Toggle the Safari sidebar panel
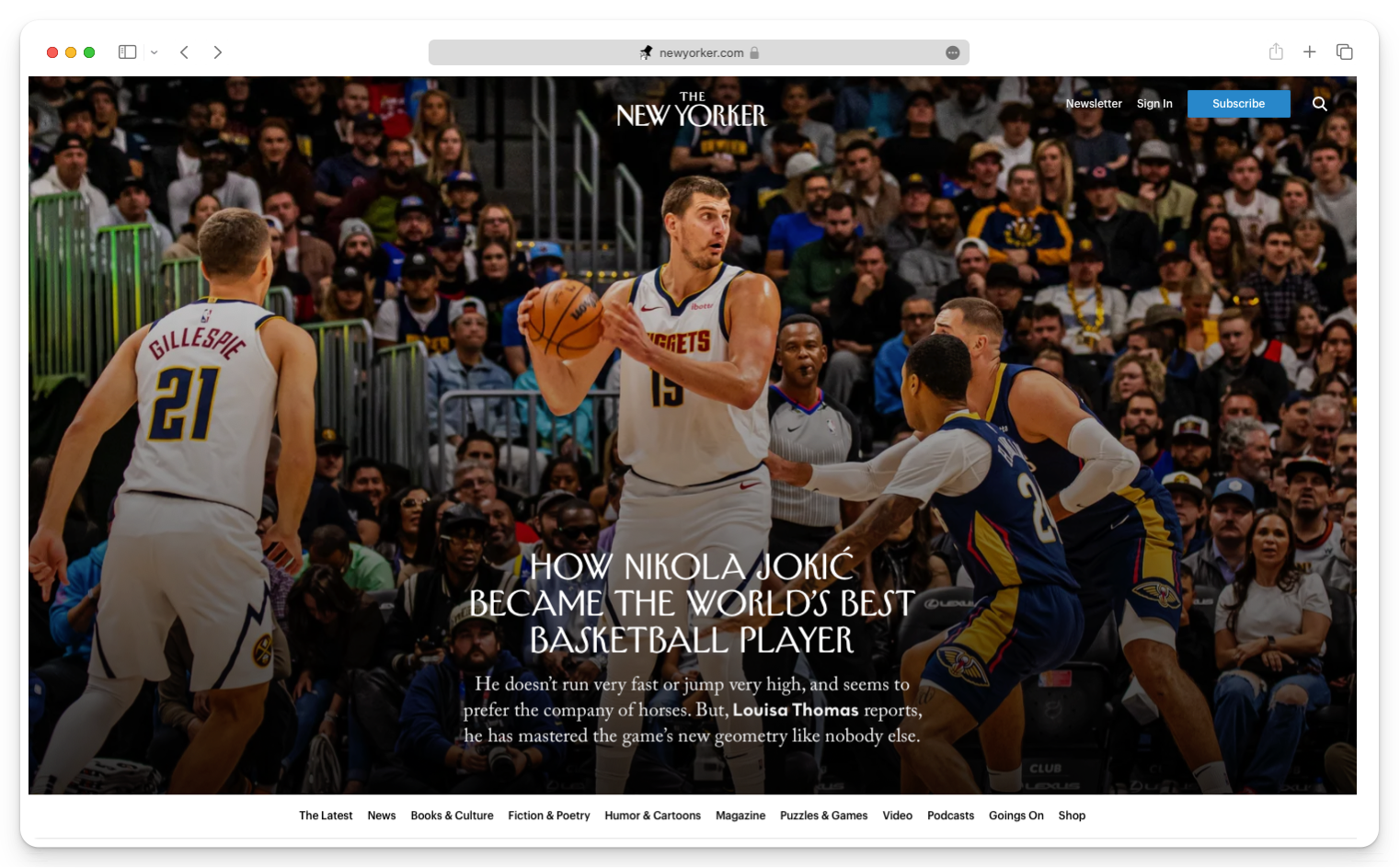 [x=128, y=52]
